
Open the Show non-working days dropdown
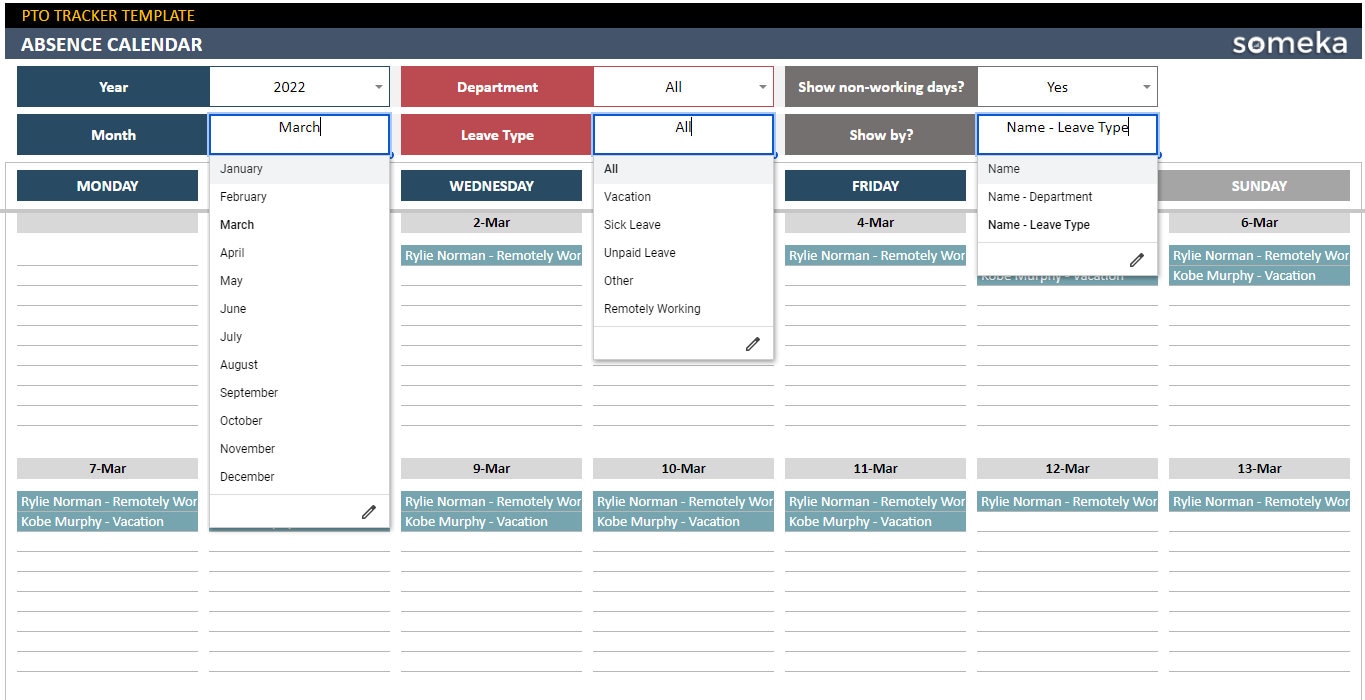click(x=1145, y=86)
